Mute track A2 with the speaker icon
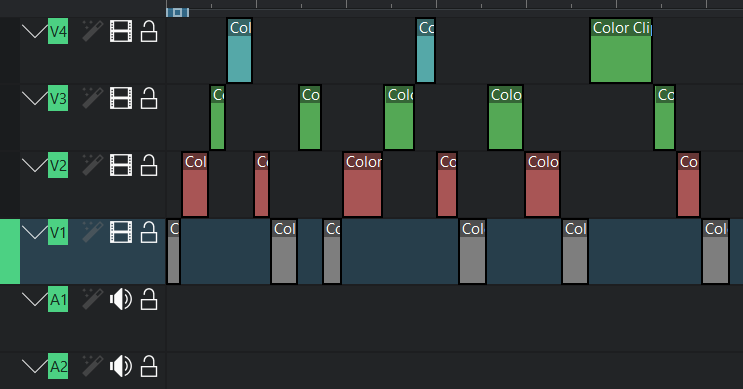Image resolution: width=743 pixels, height=389 pixels. 121,366
